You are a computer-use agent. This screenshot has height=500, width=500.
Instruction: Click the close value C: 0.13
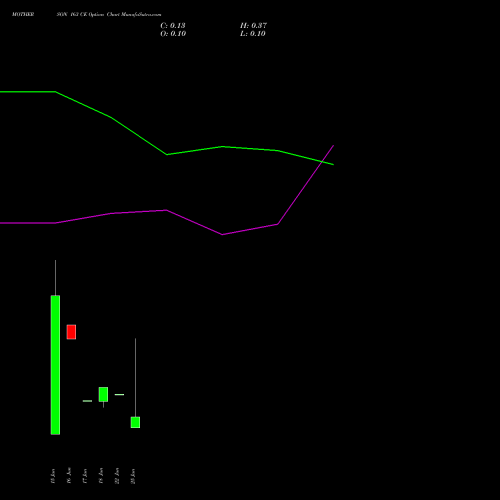pos(173,26)
